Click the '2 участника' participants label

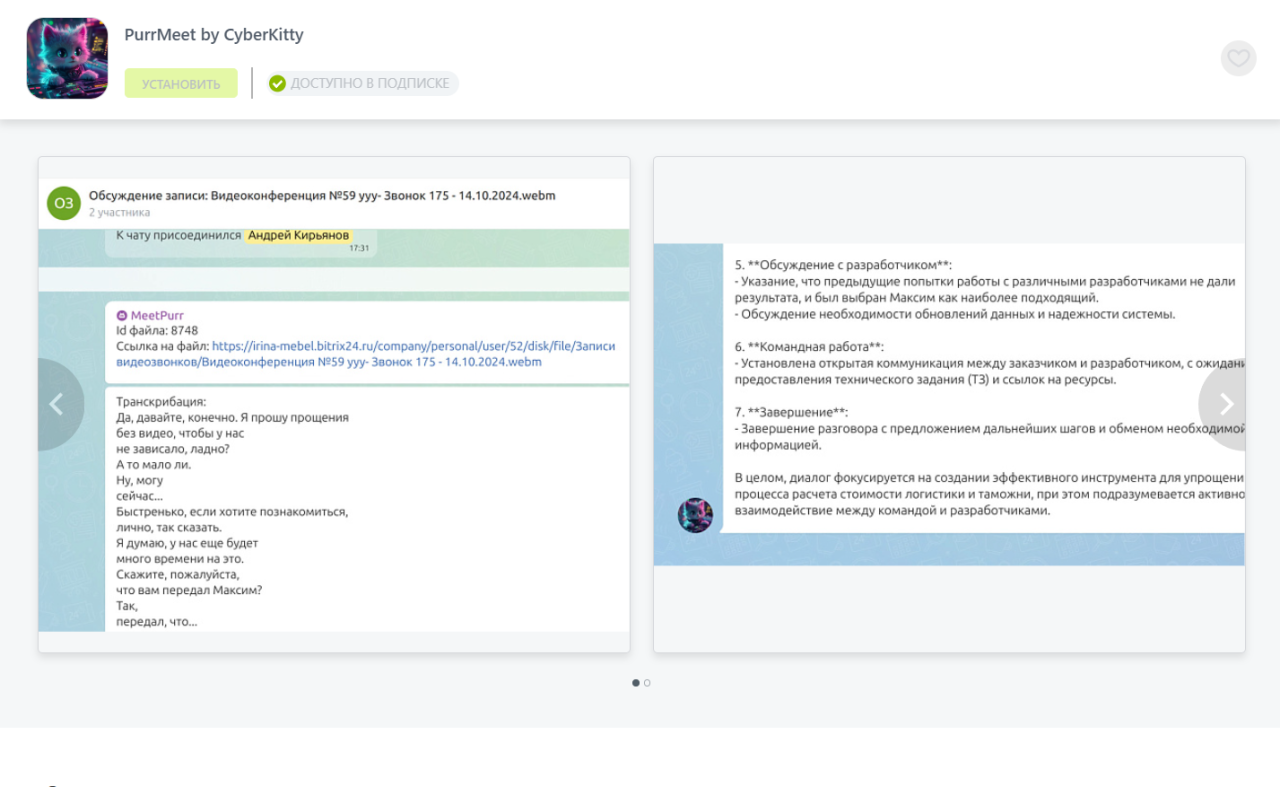click(x=119, y=212)
